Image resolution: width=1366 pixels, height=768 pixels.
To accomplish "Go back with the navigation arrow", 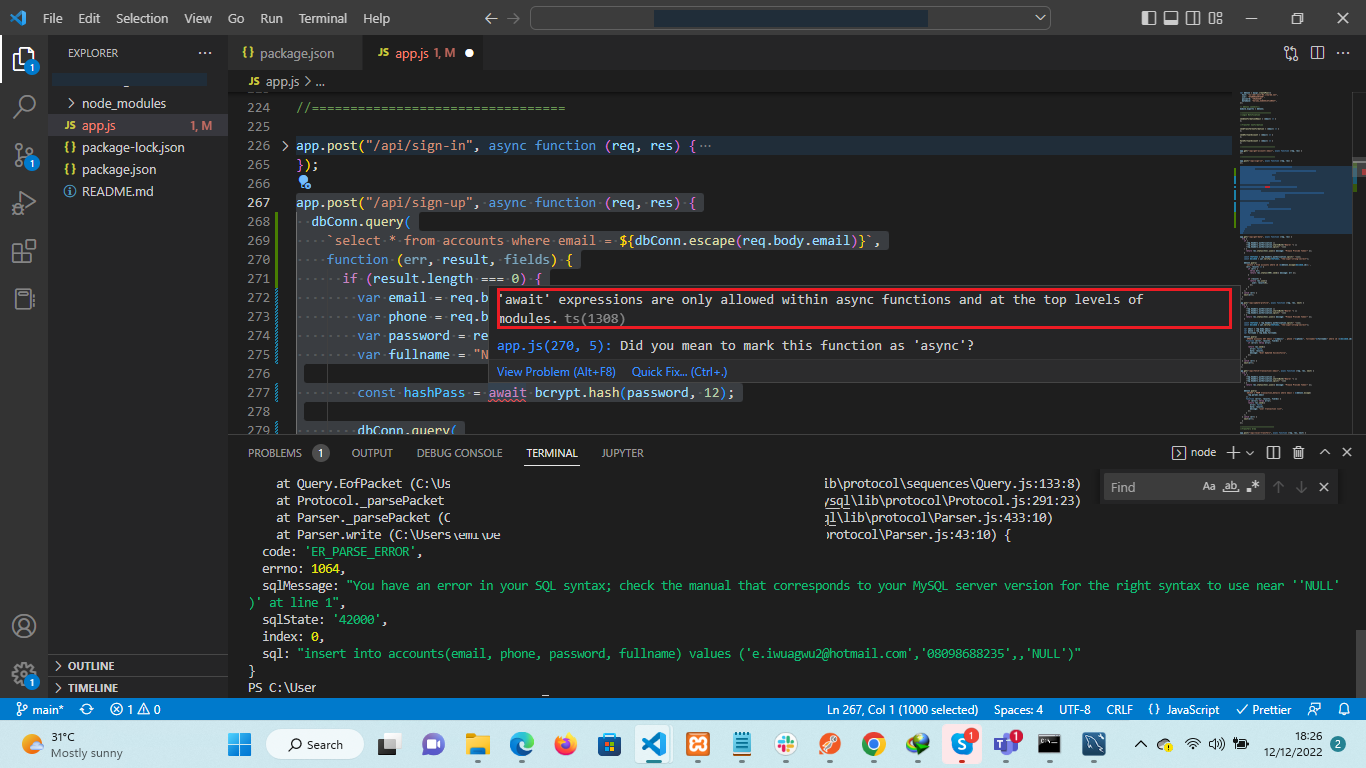I will (490, 18).
